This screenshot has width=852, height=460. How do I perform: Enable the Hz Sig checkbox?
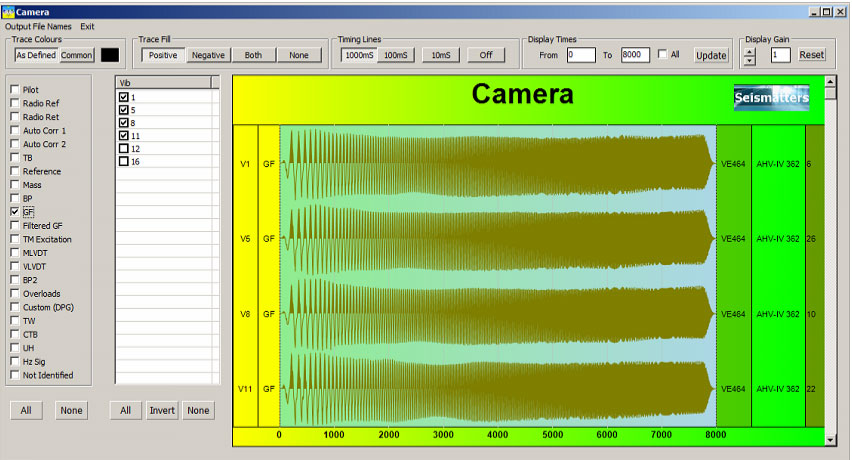point(15,361)
